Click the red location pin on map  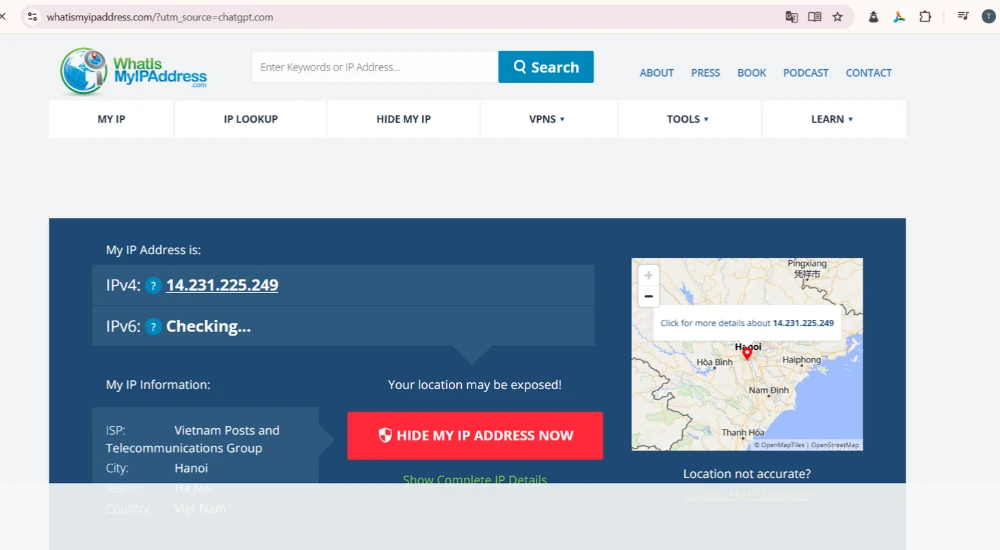[x=747, y=353]
